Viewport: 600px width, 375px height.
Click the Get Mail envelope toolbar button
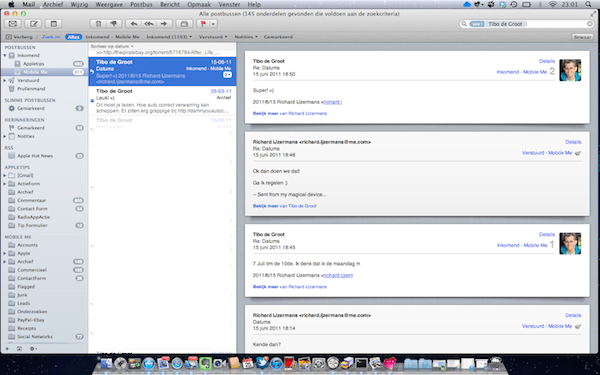pos(13,24)
